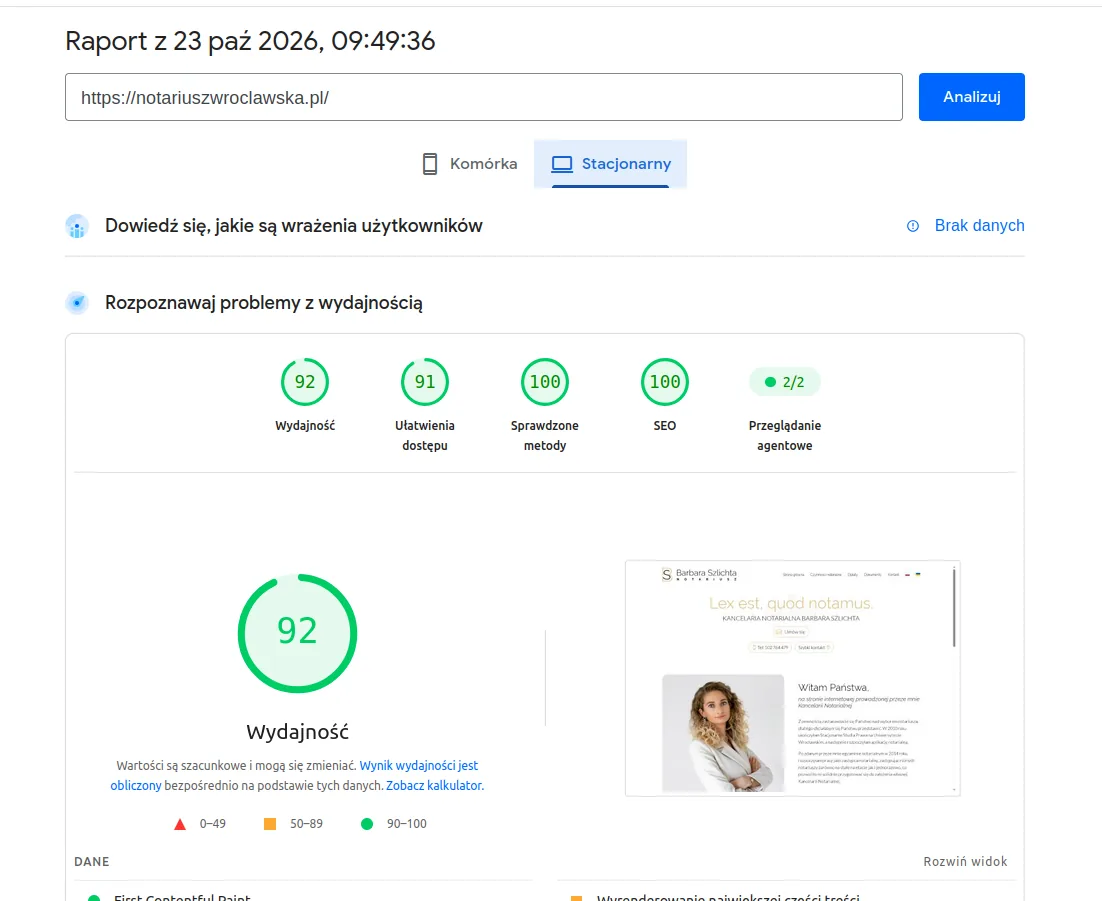Viewport: 1102px width, 901px height.
Task: Click the DANE section label
Action: pos(92,862)
